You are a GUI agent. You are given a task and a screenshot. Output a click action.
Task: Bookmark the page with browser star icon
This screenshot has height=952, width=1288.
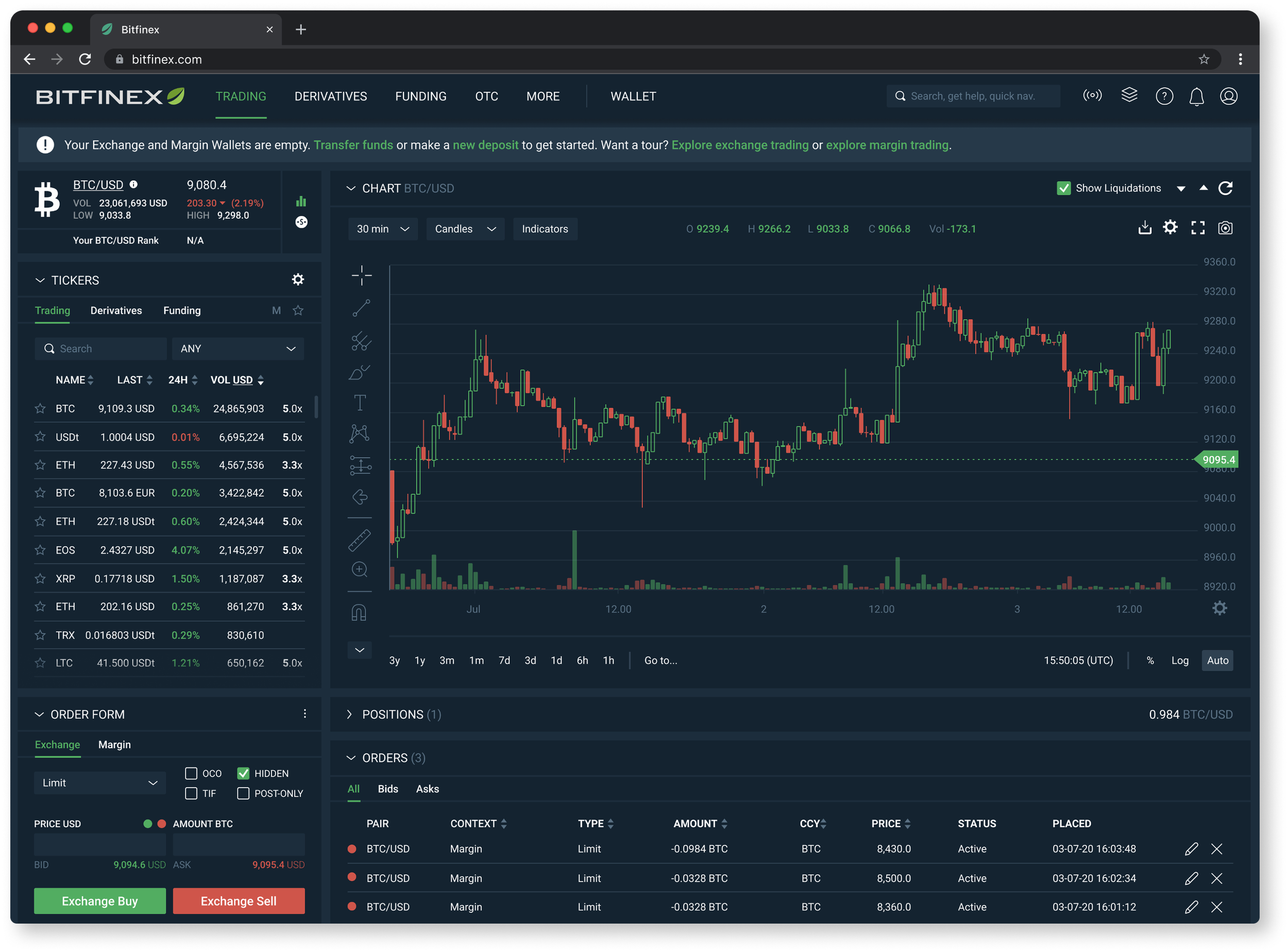tap(1204, 59)
